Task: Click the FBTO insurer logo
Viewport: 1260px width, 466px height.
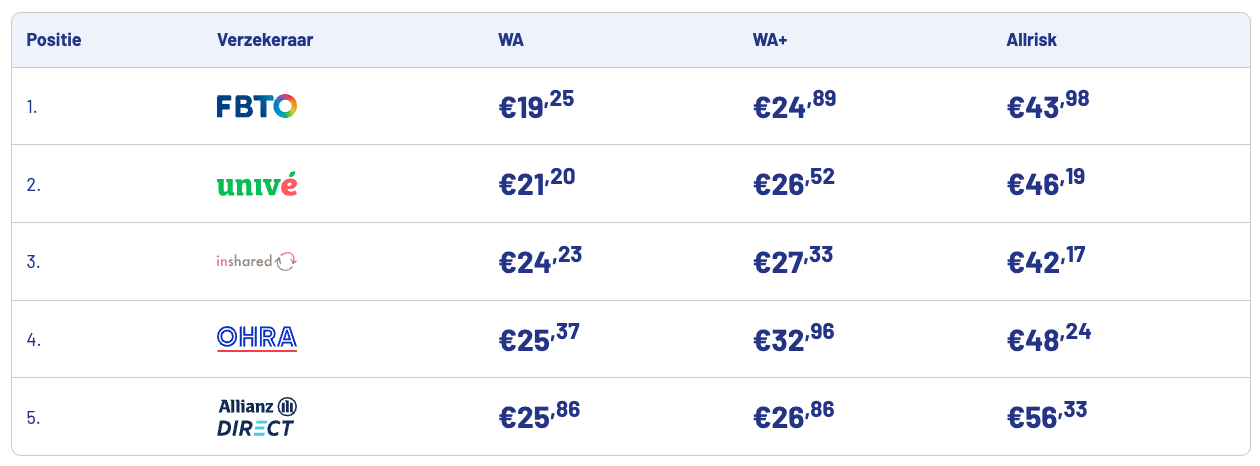Action: (x=257, y=106)
